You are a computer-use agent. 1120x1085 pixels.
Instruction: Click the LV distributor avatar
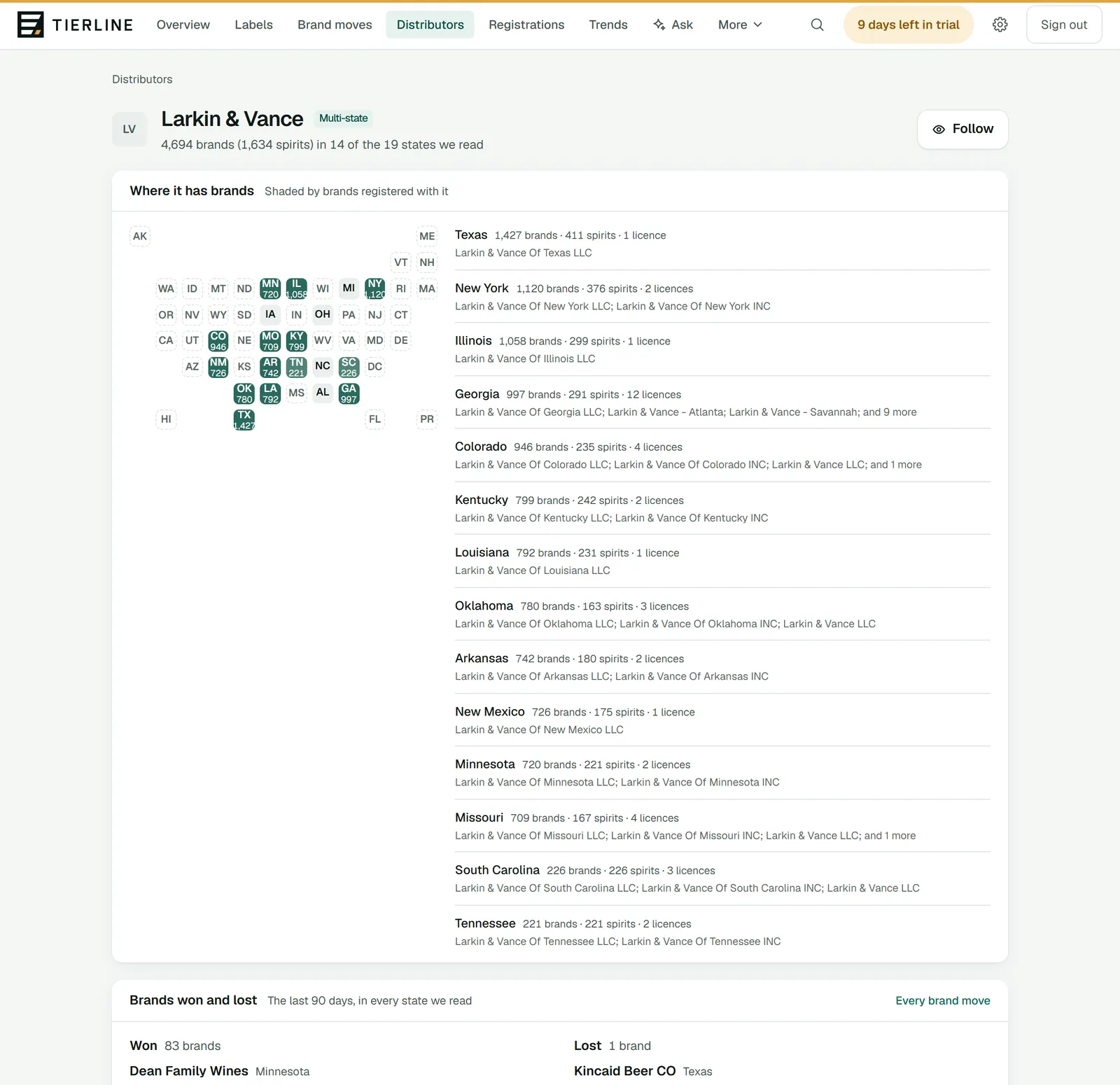(129, 129)
